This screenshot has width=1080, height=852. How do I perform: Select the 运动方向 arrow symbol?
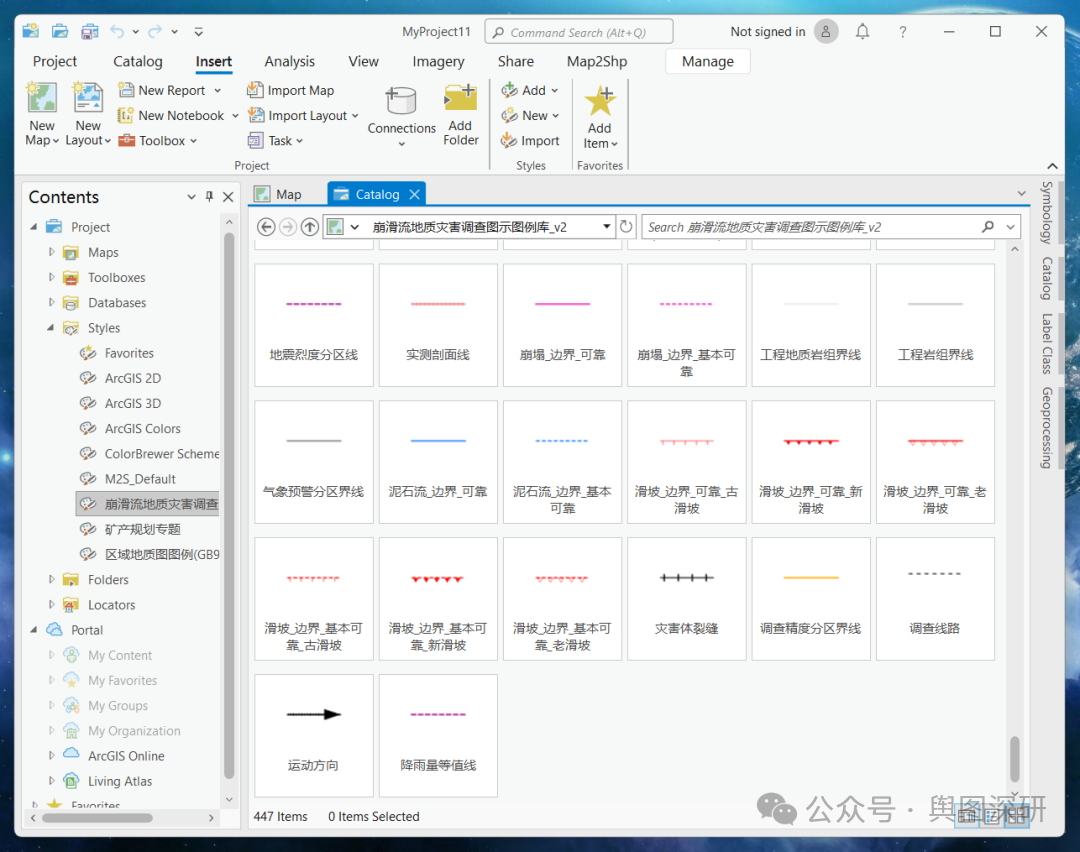[x=314, y=736]
